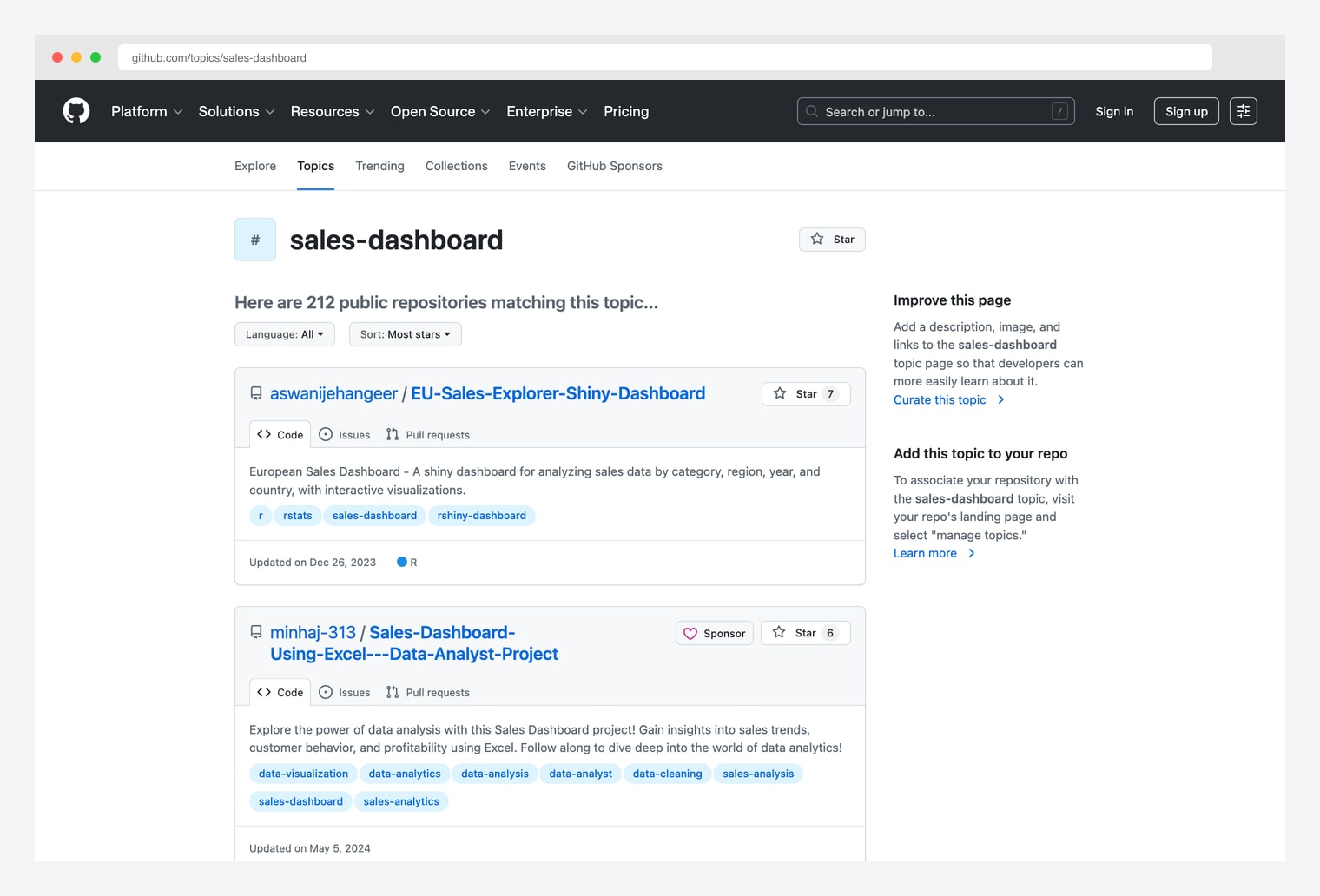
Task: Click star count 6 on minhaj-313 repository
Action: (x=830, y=633)
